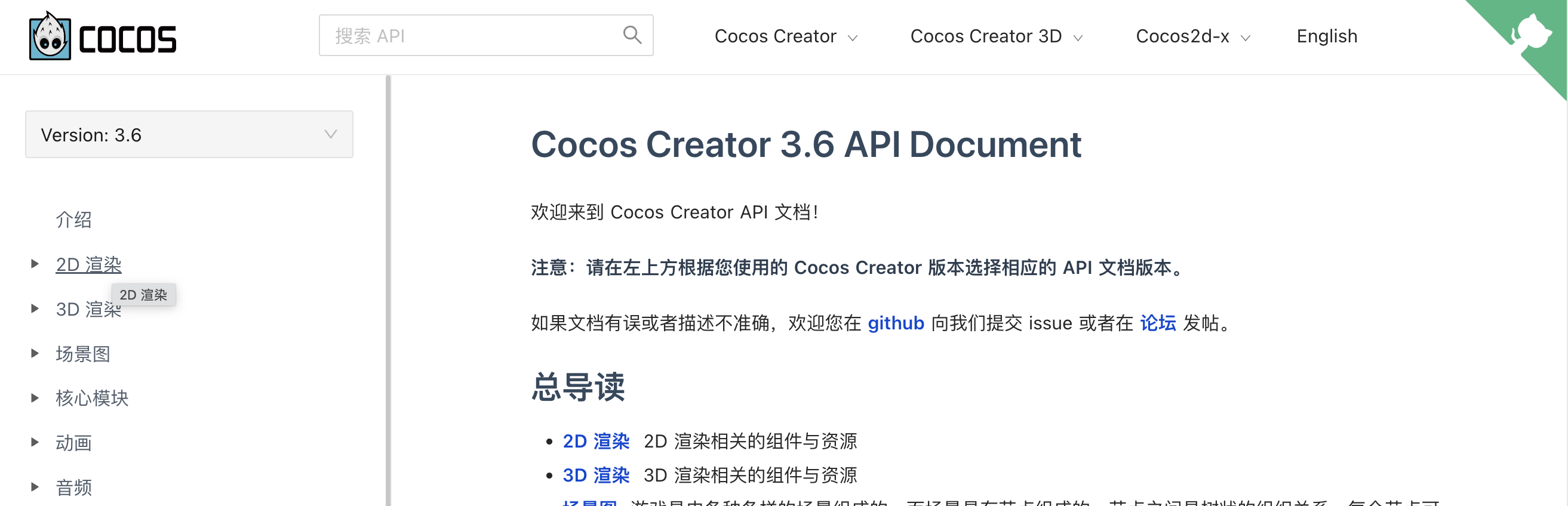Expand the 3D 渲染 tree arrow

[x=35, y=308]
